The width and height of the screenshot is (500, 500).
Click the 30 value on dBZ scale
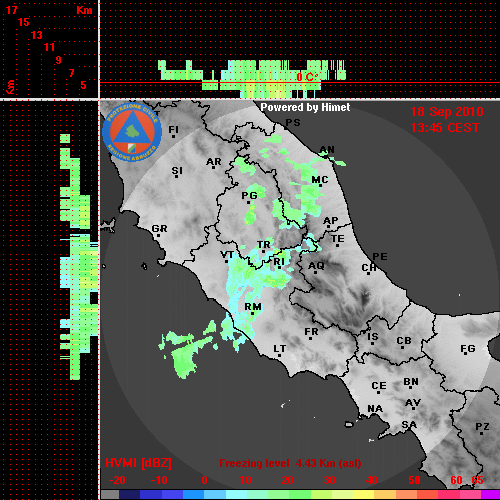click(329, 480)
